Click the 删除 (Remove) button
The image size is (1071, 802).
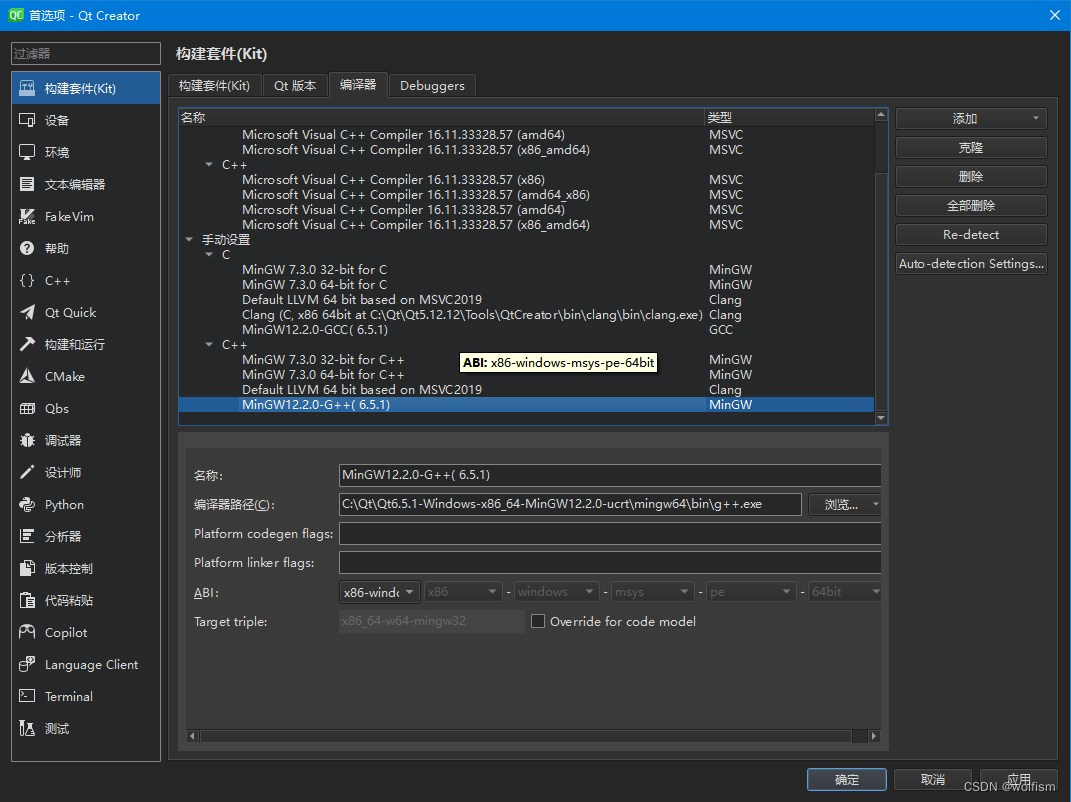click(971, 177)
